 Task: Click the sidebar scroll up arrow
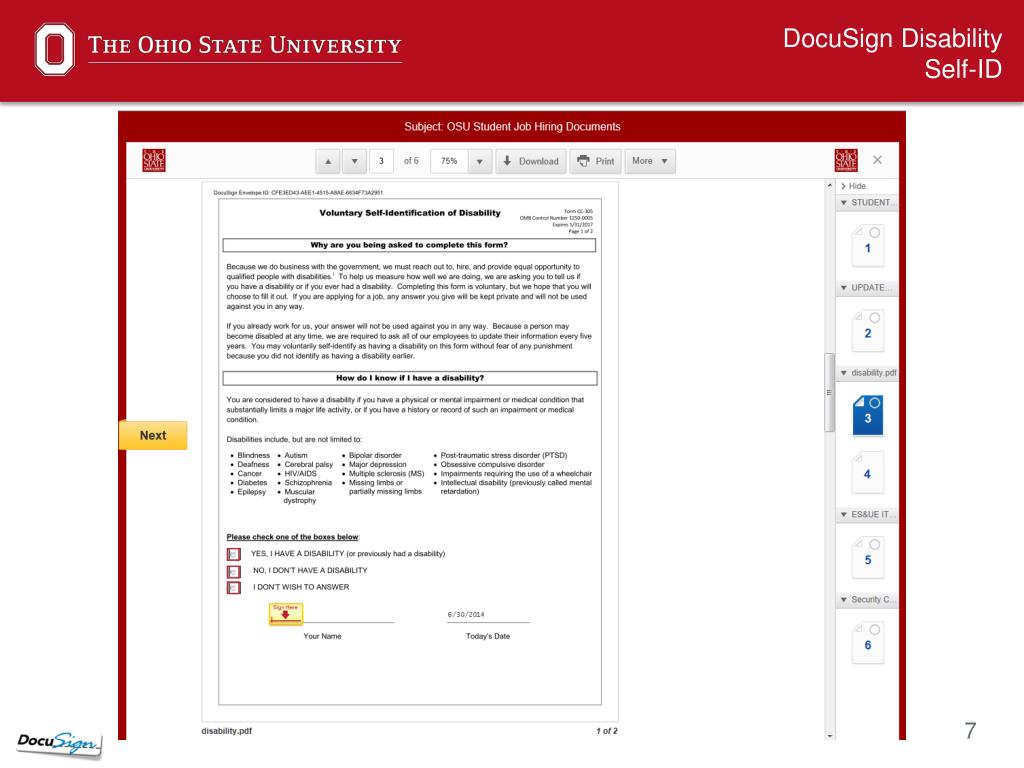pyautogui.click(x=830, y=186)
